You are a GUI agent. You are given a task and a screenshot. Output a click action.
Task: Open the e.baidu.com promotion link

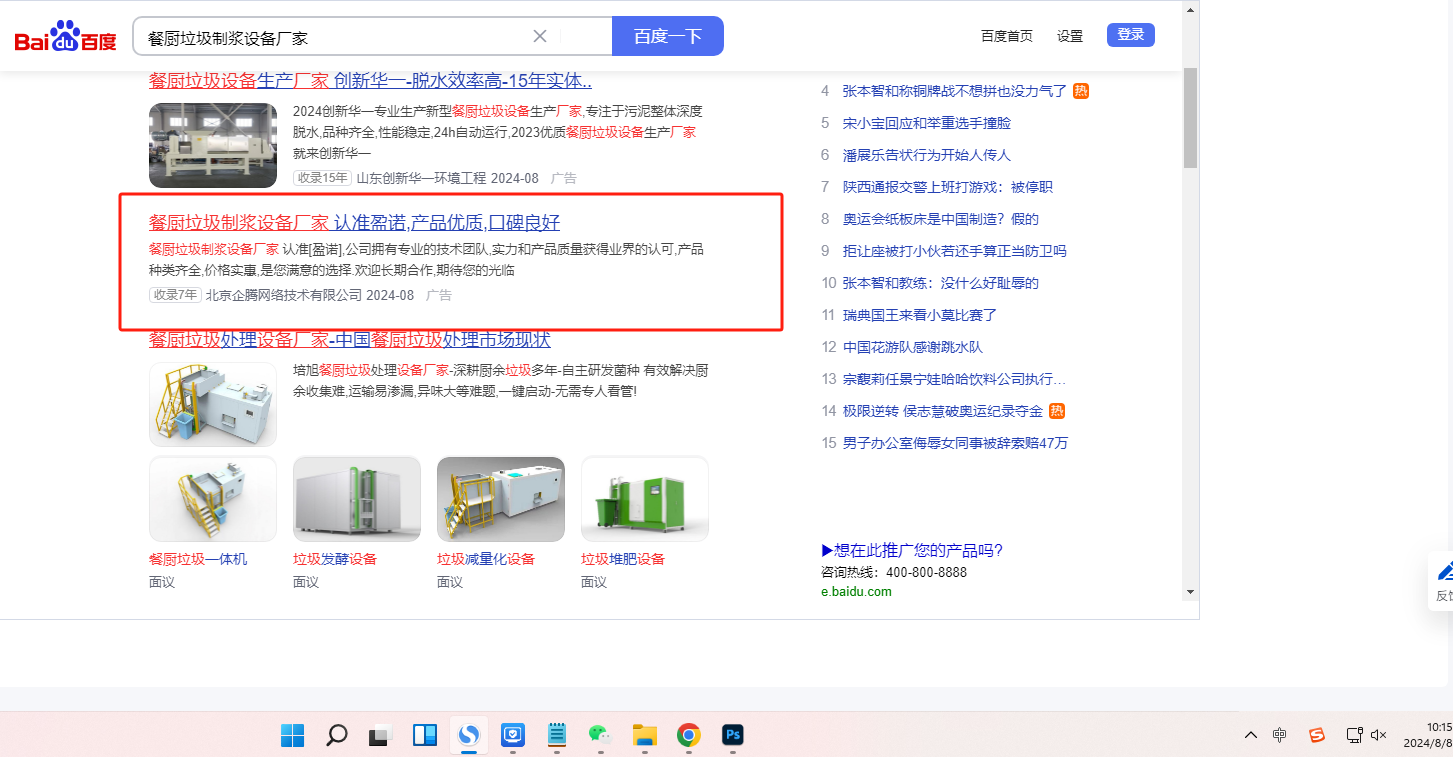856,591
